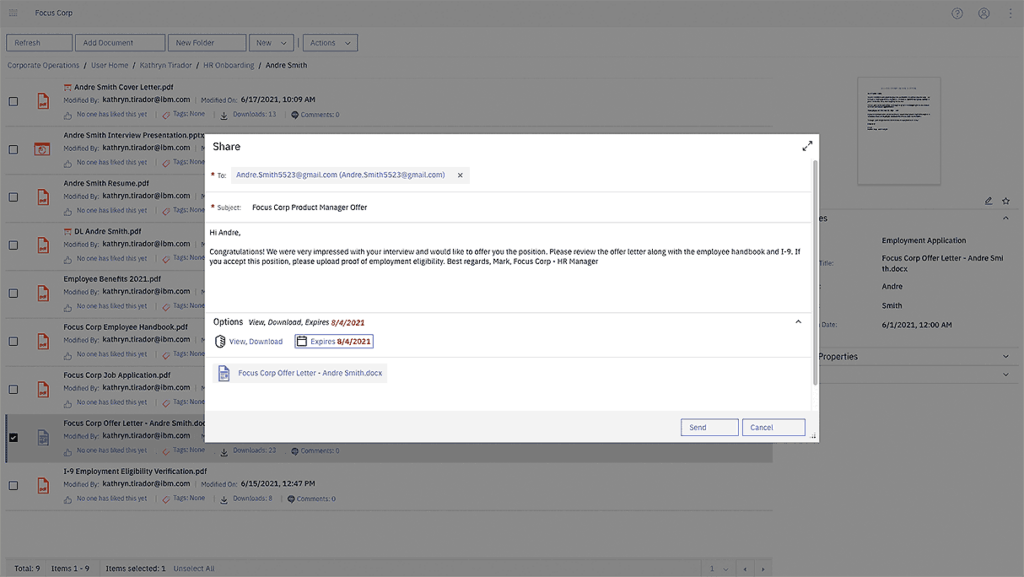
Task: Check the Employee Benefits 2021 checkbox
Action: 13,293
